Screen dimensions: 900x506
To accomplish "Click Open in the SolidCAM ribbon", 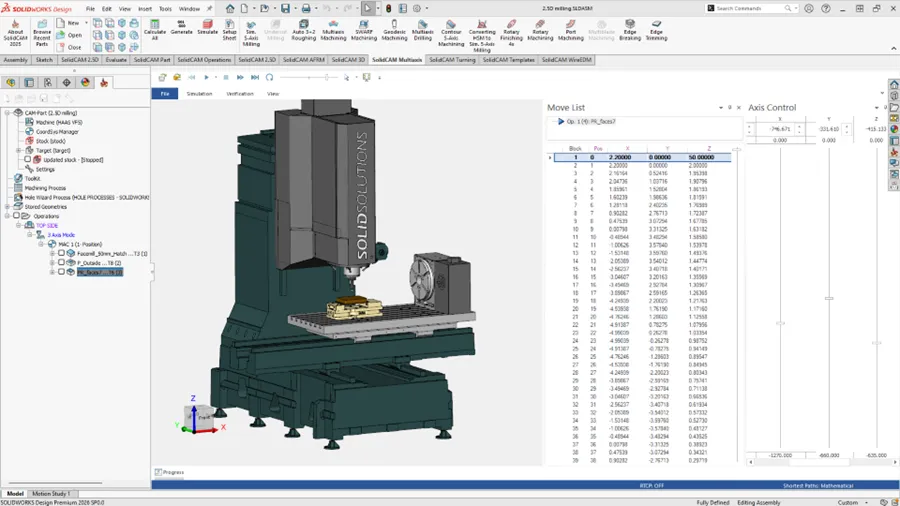I will click(69, 35).
